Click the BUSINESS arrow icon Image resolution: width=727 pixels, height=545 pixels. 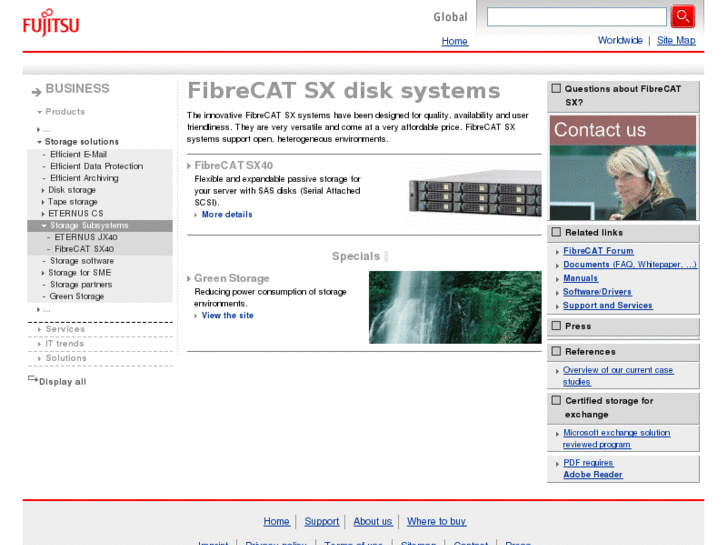36,92
